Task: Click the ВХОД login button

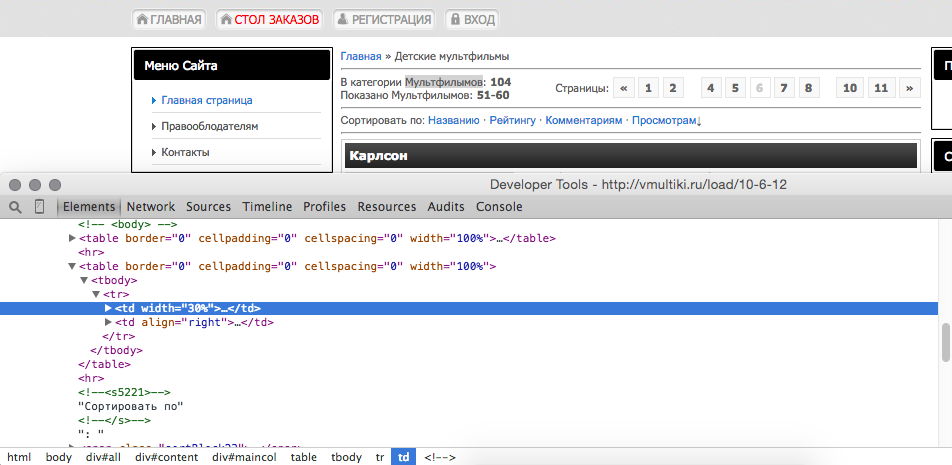Action: [470, 19]
